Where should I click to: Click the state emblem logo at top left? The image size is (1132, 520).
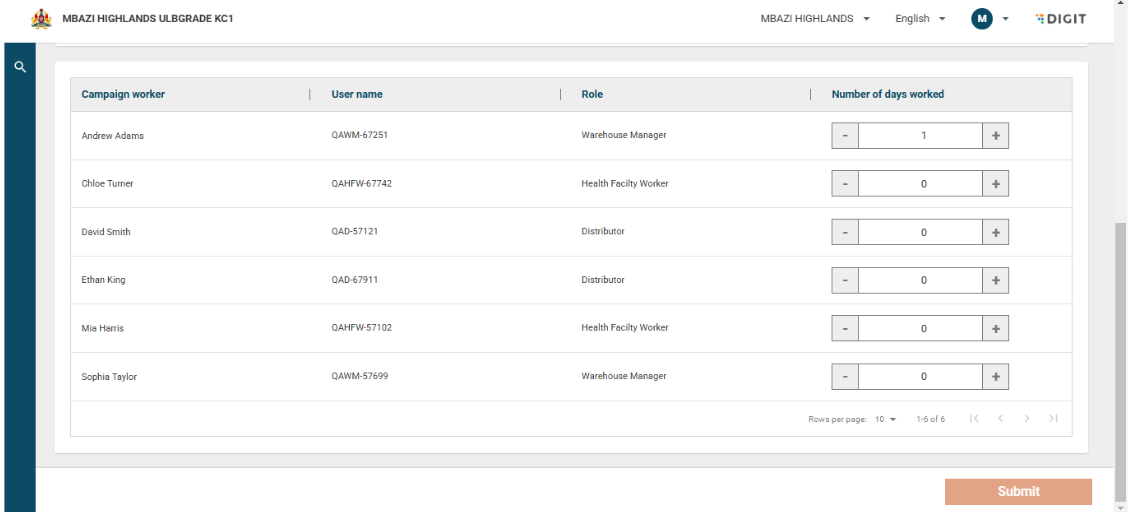(42, 19)
